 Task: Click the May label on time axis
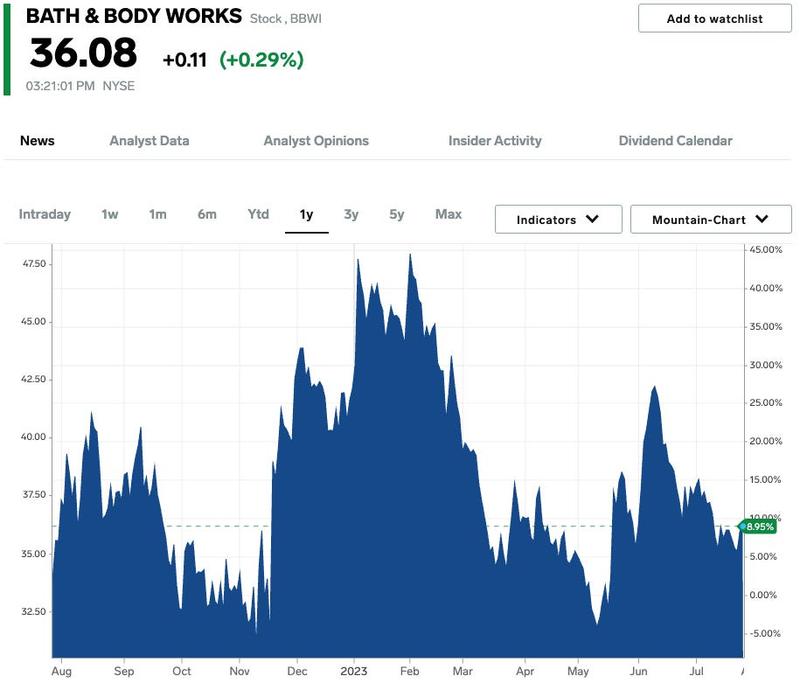pyautogui.click(x=578, y=671)
